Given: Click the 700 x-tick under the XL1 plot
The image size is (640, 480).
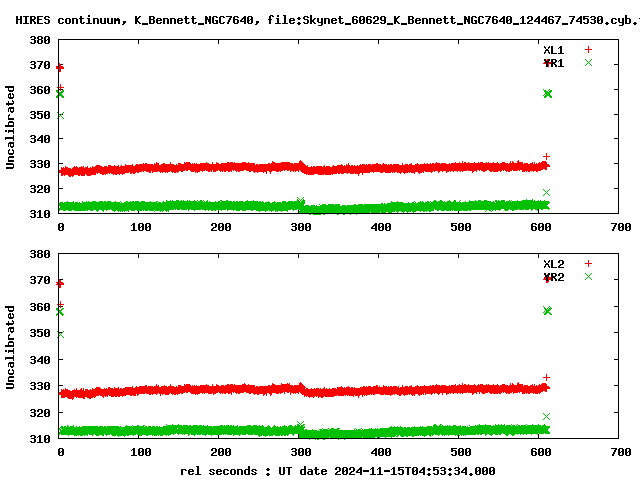Looking at the screenshot, I should pyautogui.click(x=621, y=227).
